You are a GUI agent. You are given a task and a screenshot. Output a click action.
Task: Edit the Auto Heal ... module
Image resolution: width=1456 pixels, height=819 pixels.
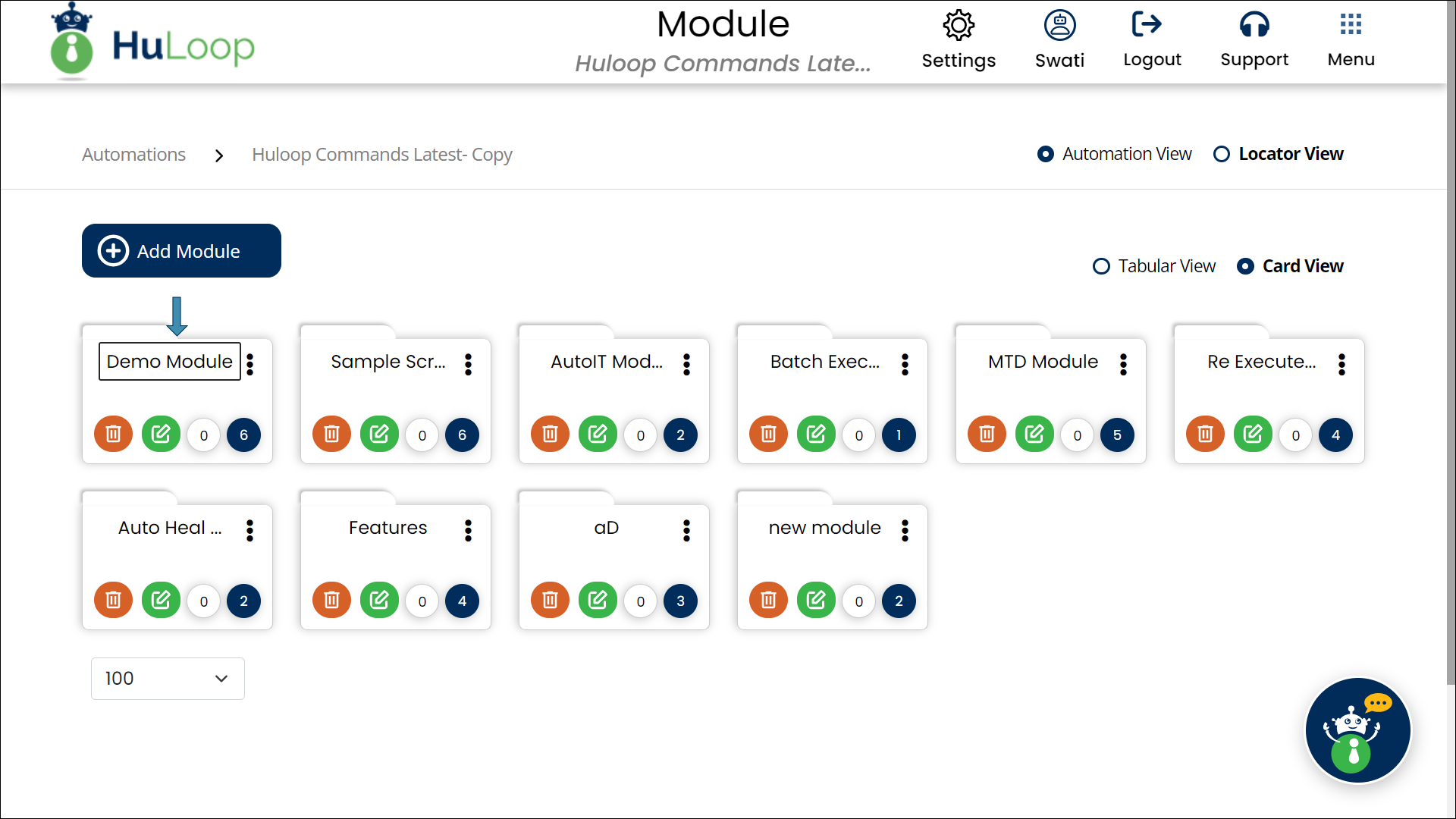[161, 601]
